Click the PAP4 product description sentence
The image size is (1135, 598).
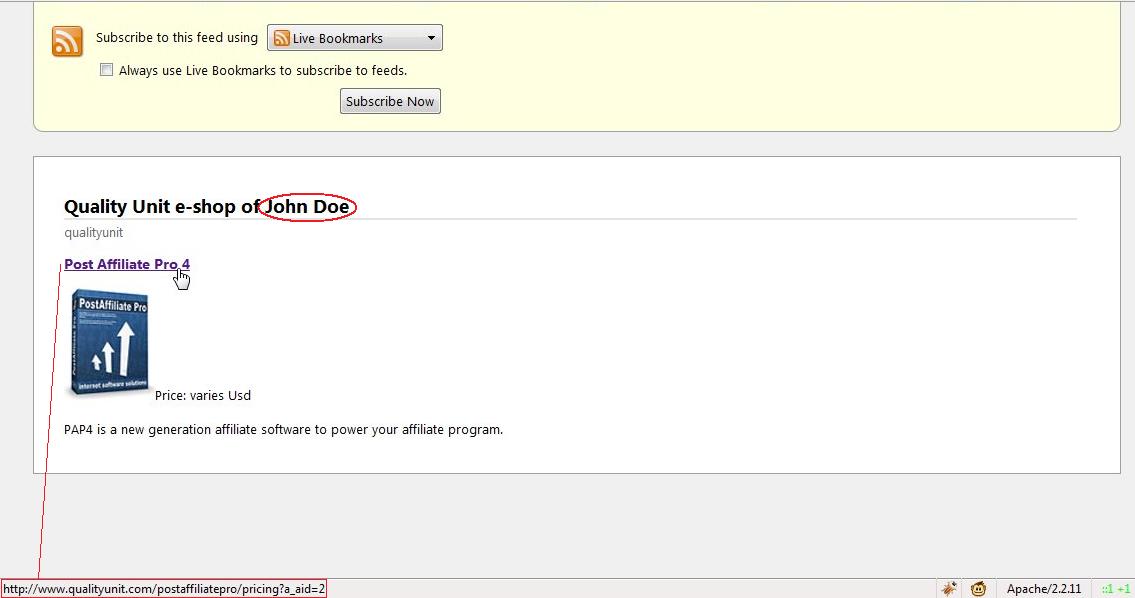(283, 429)
